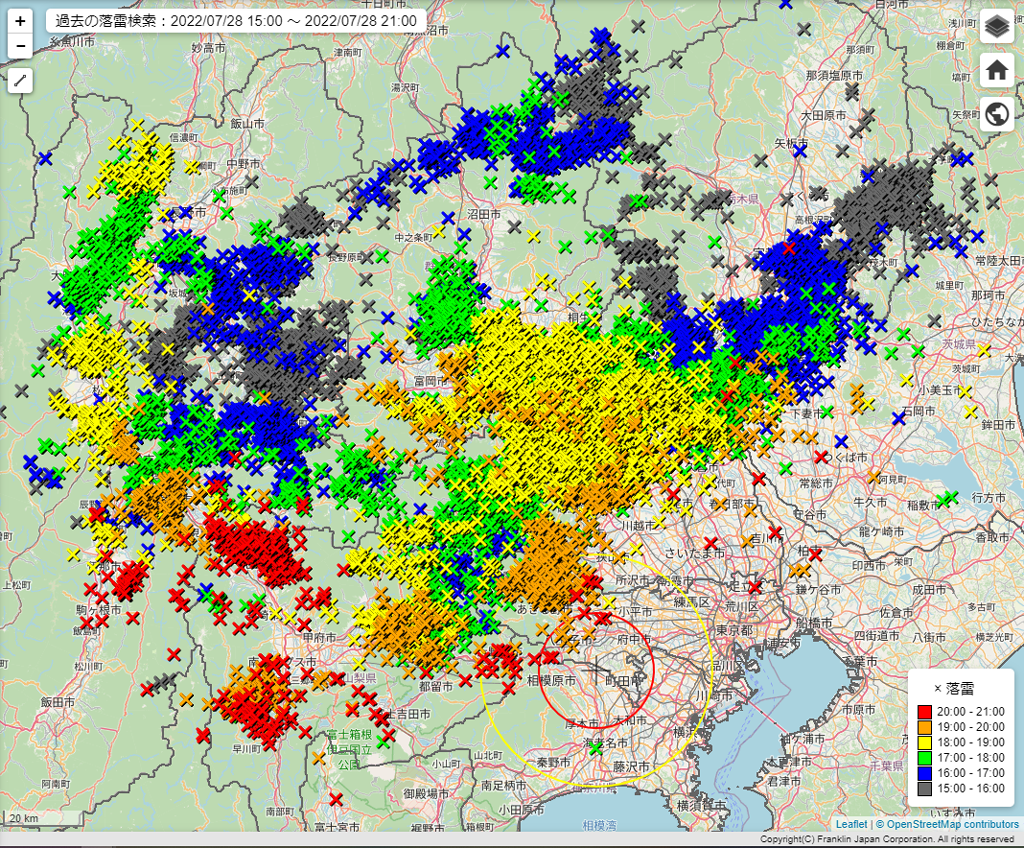1024x848 pixels.
Task: Click the yellow 18:00 - 19:00 legend swatch
Action: coord(925,743)
